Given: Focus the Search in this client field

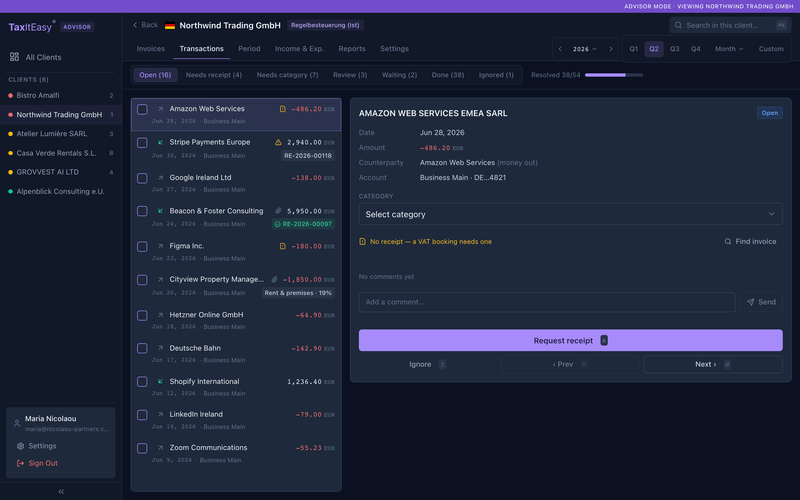Looking at the screenshot, I should (730, 25).
